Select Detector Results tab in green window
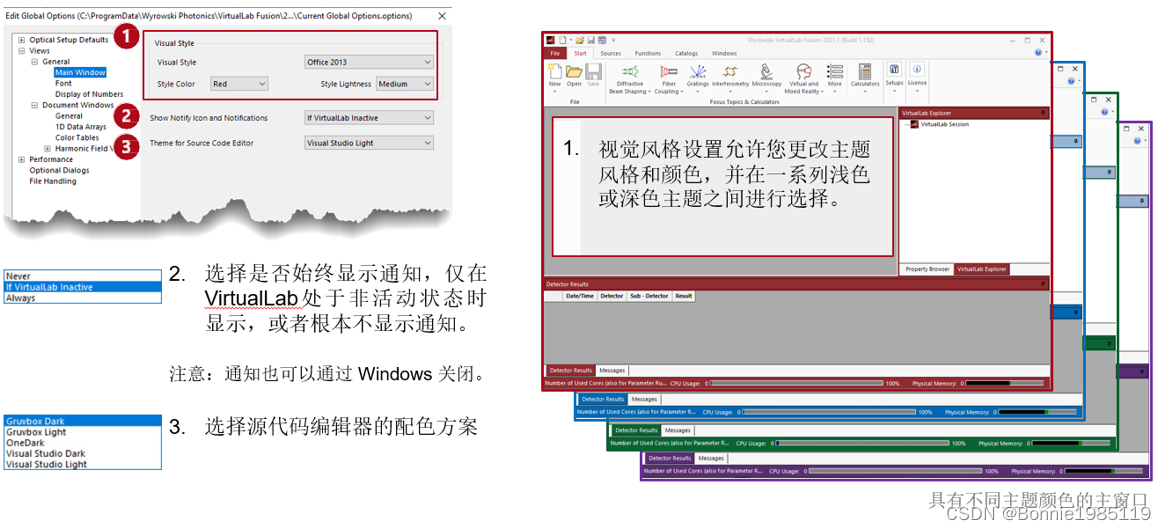 [x=636, y=430]
